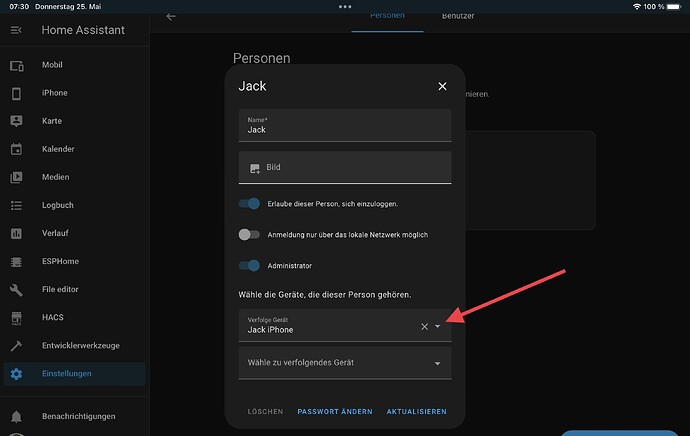Toggle the Administrator switch
Viewport: 690px width, 436px height.
(250, 266)
